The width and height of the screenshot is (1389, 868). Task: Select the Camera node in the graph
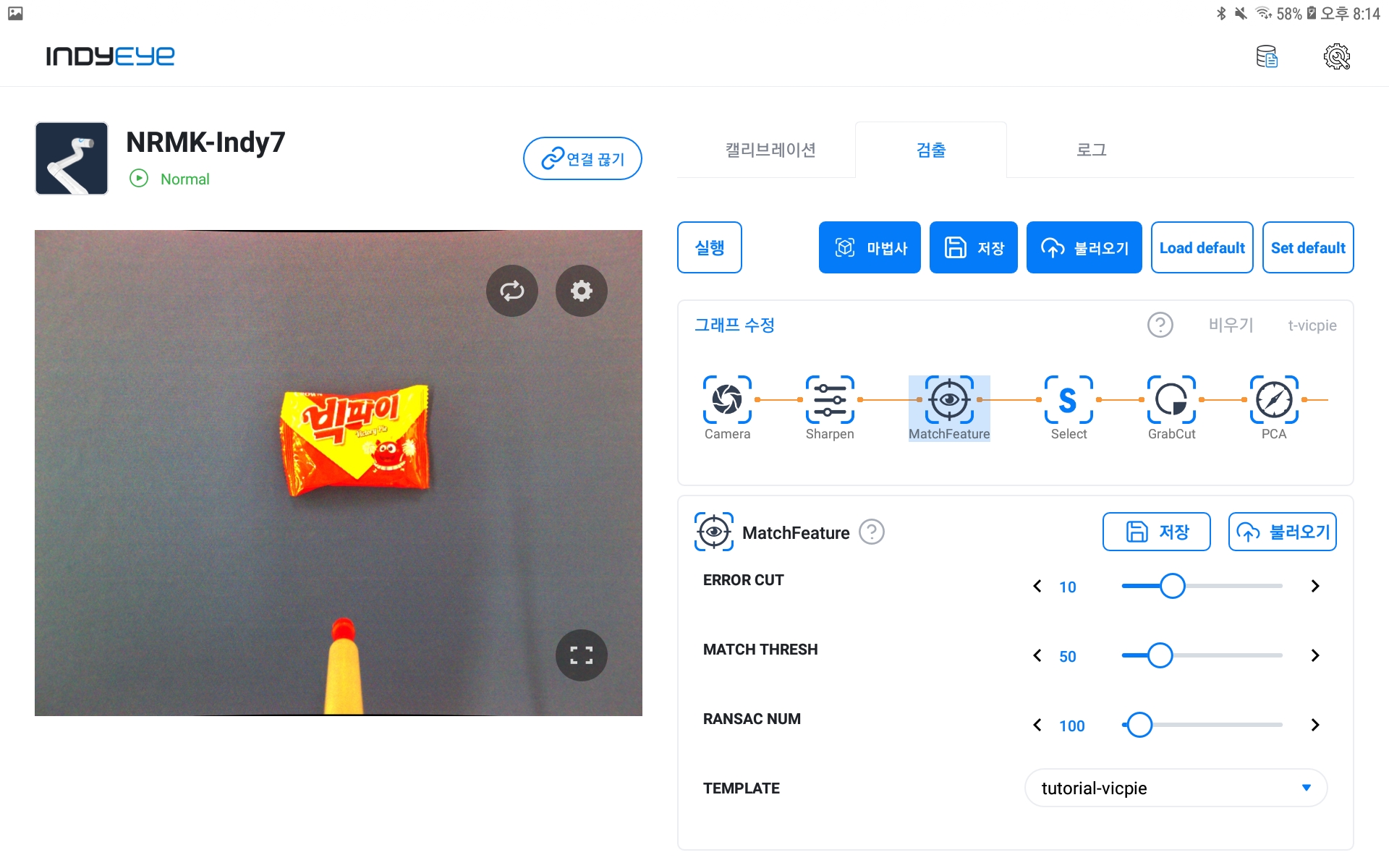(727, 408)
